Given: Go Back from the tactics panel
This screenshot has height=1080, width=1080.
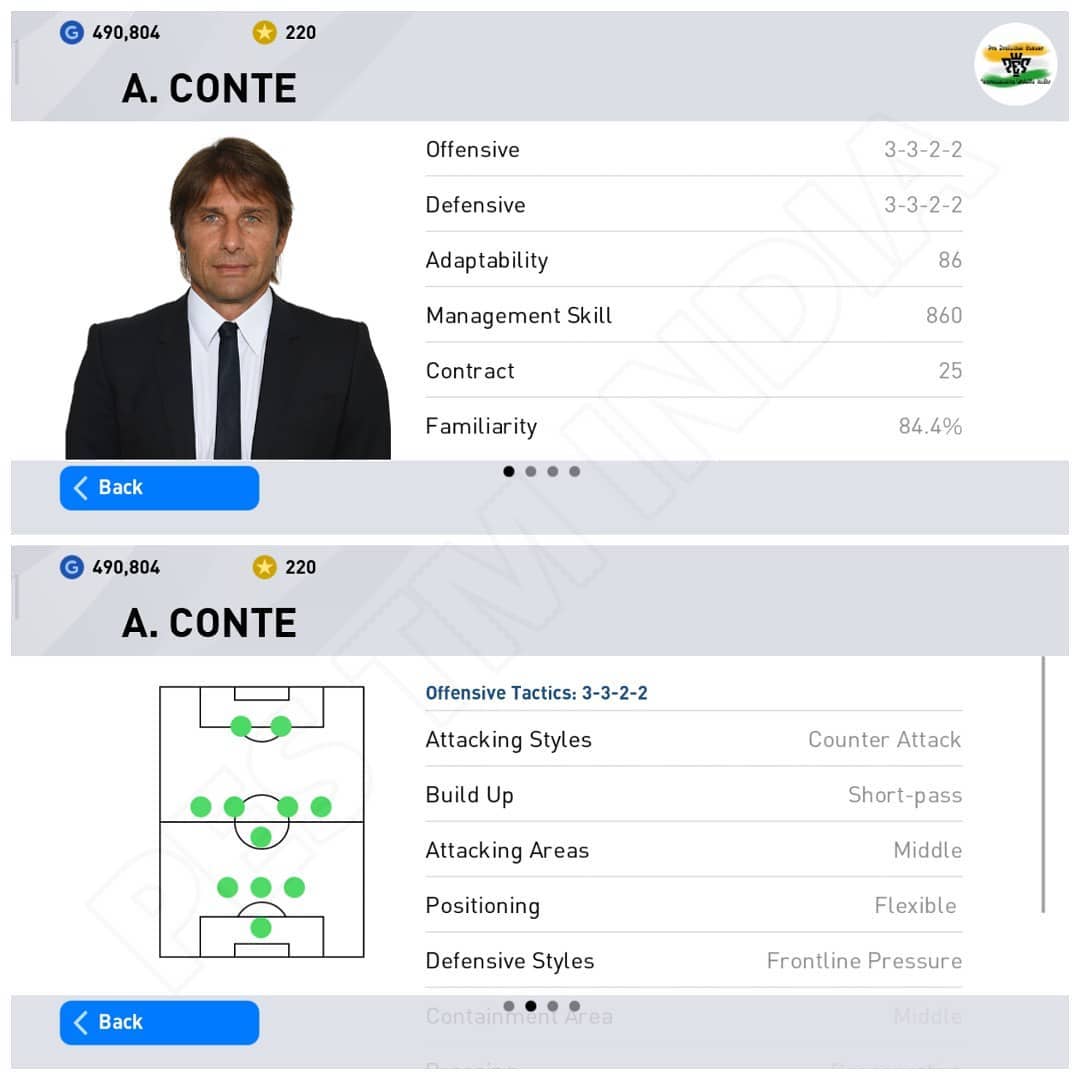Looking at the screenshot, I should click(x=159, y=1022).
